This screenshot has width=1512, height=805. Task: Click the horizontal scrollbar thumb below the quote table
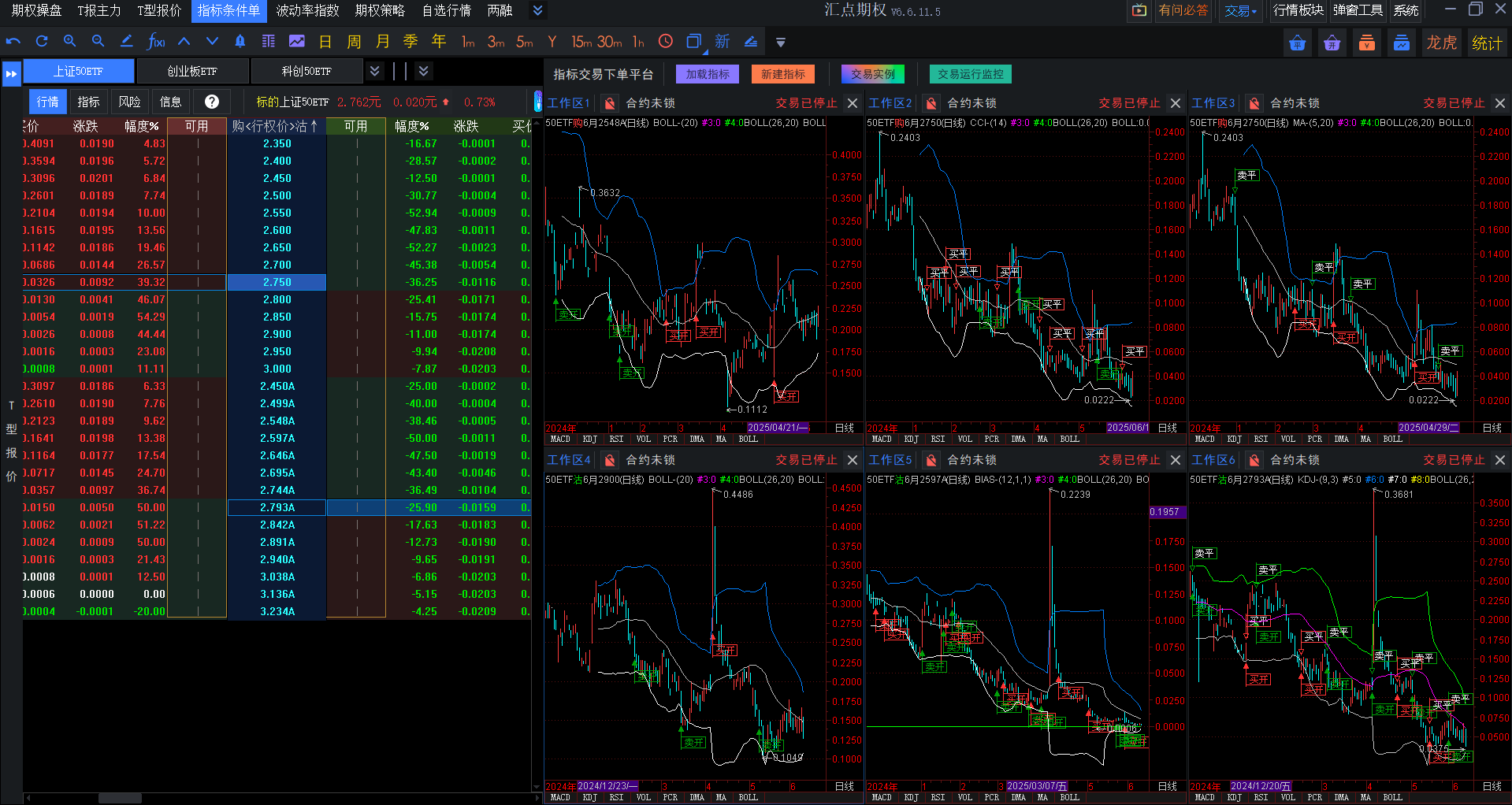pyautogui.click(x=120, y=799)
